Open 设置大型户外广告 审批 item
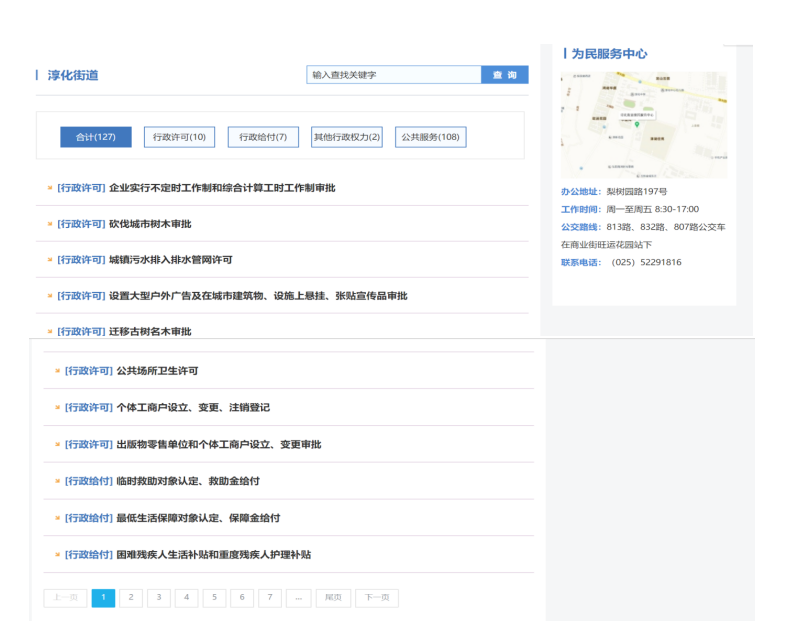 (x=258, y=296)
